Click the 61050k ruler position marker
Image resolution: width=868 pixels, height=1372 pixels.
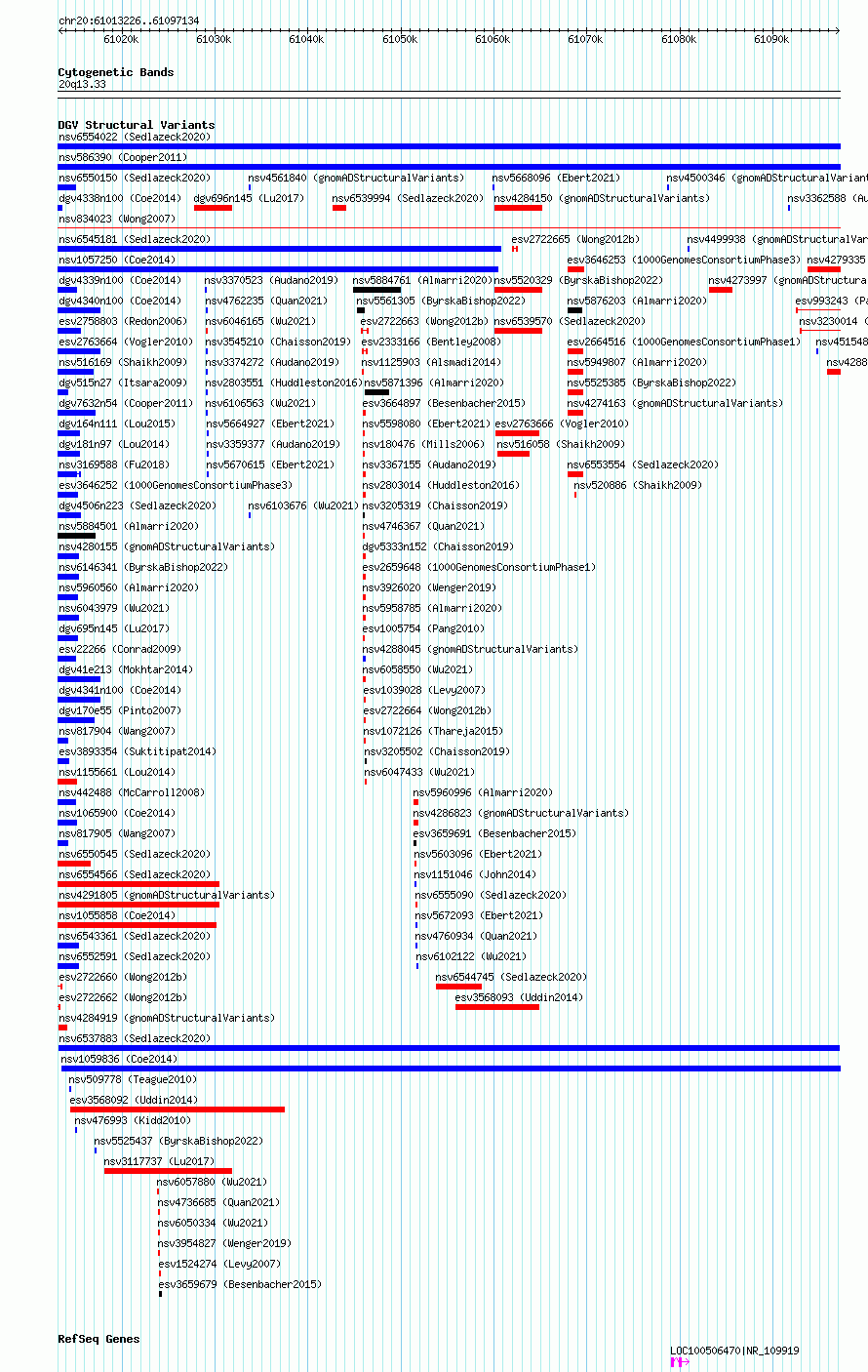(399, 39)
